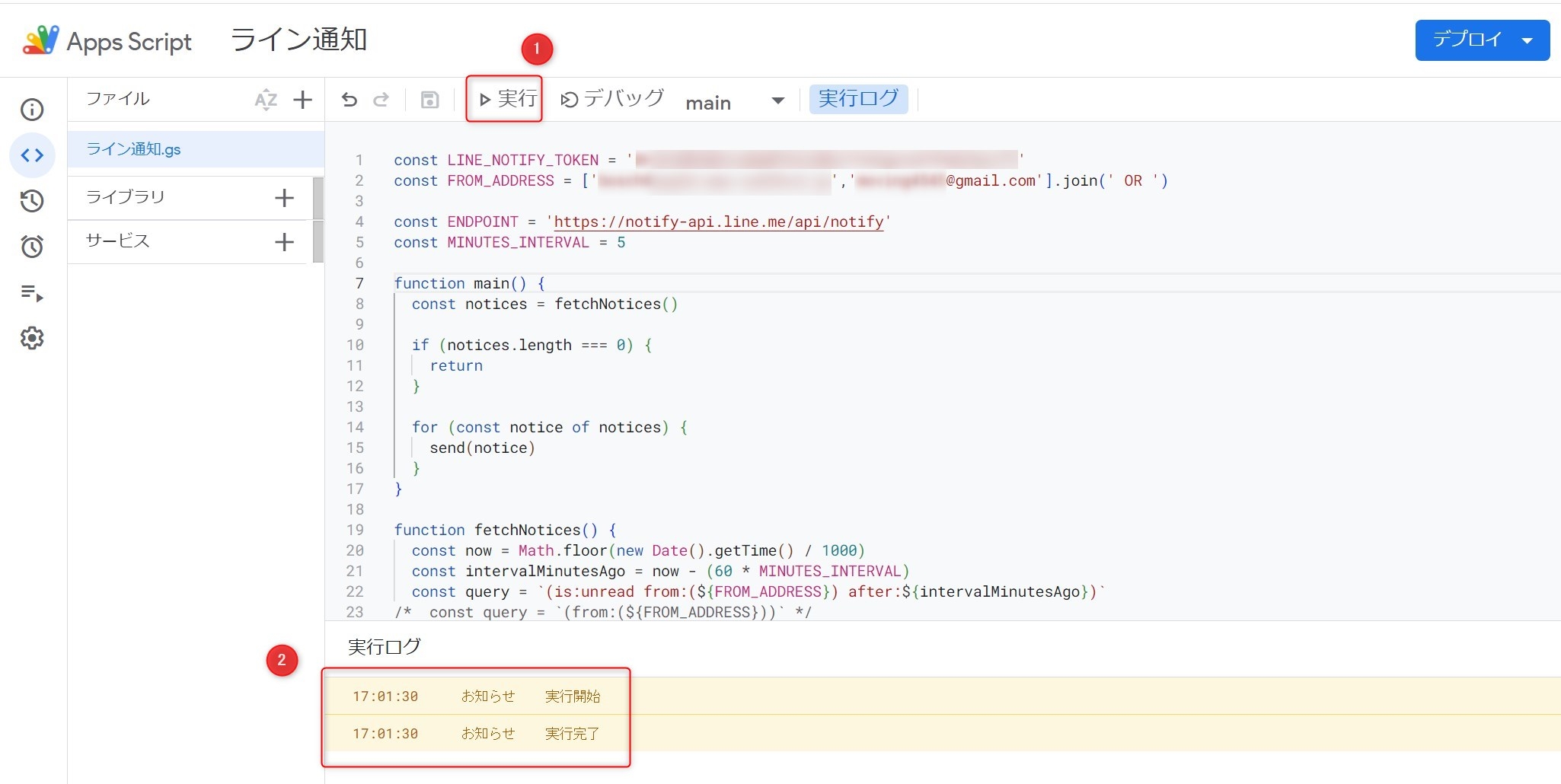Add a new file with plus icon
The height and width of the screenshot is (784, 1561).
pyautogui.click(x=302, y=100)
